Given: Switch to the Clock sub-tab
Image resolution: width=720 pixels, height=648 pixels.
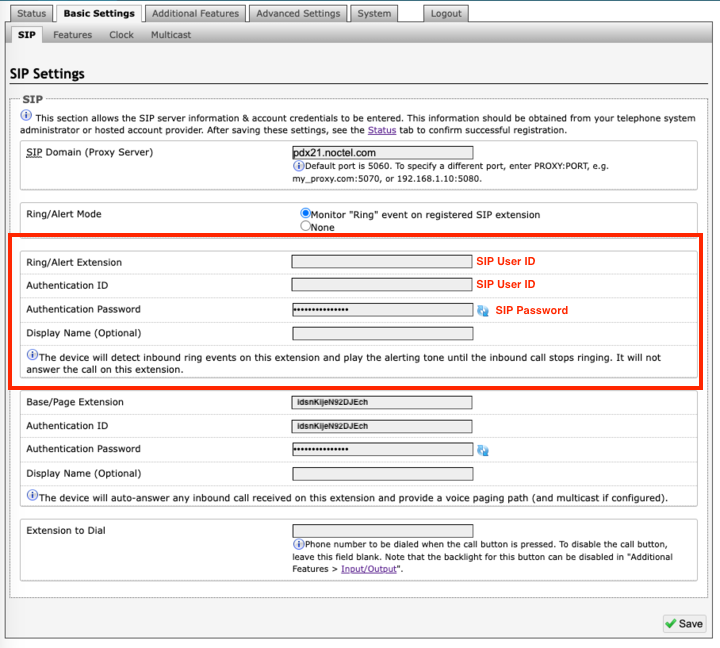Looking at the screenshot, I should point(121,35).
